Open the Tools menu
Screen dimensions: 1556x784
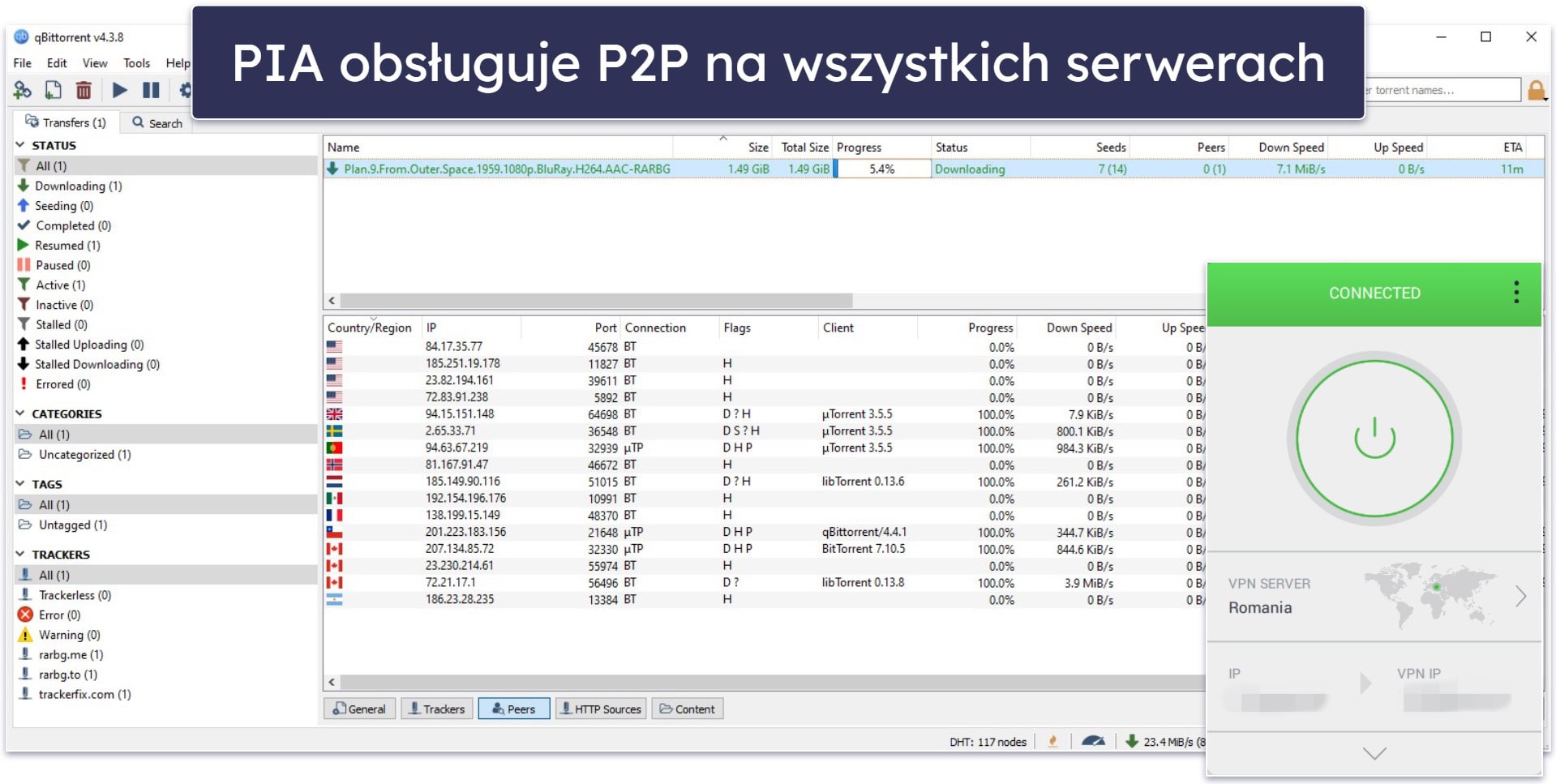click(x=137, y=63)
